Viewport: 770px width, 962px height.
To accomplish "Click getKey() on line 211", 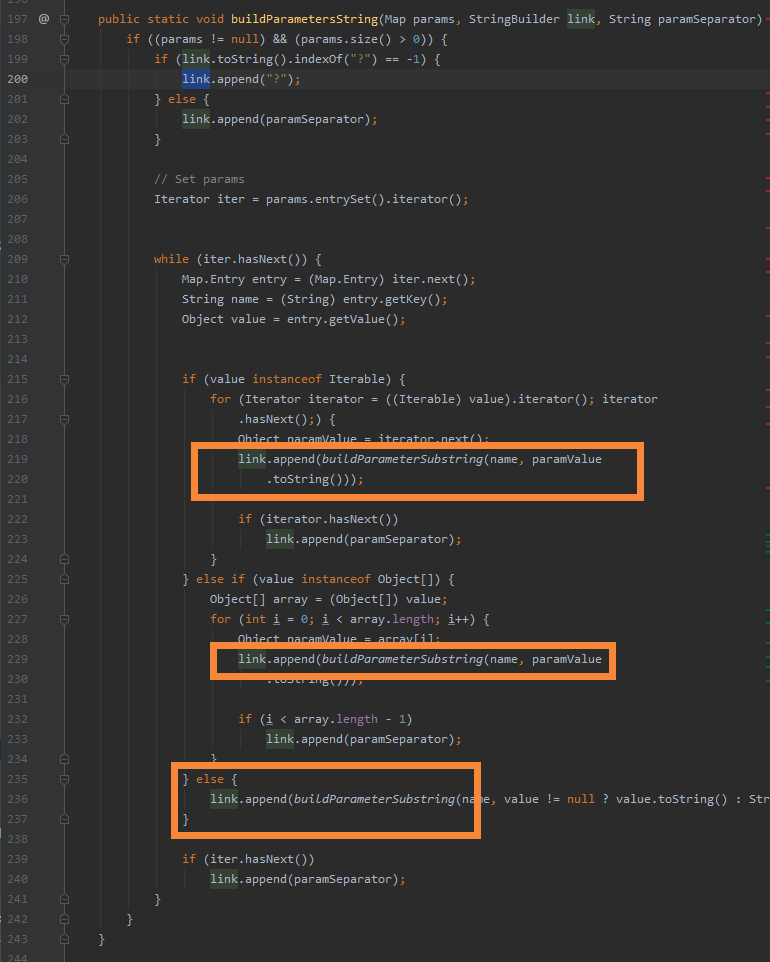I will tap(413, 299).
